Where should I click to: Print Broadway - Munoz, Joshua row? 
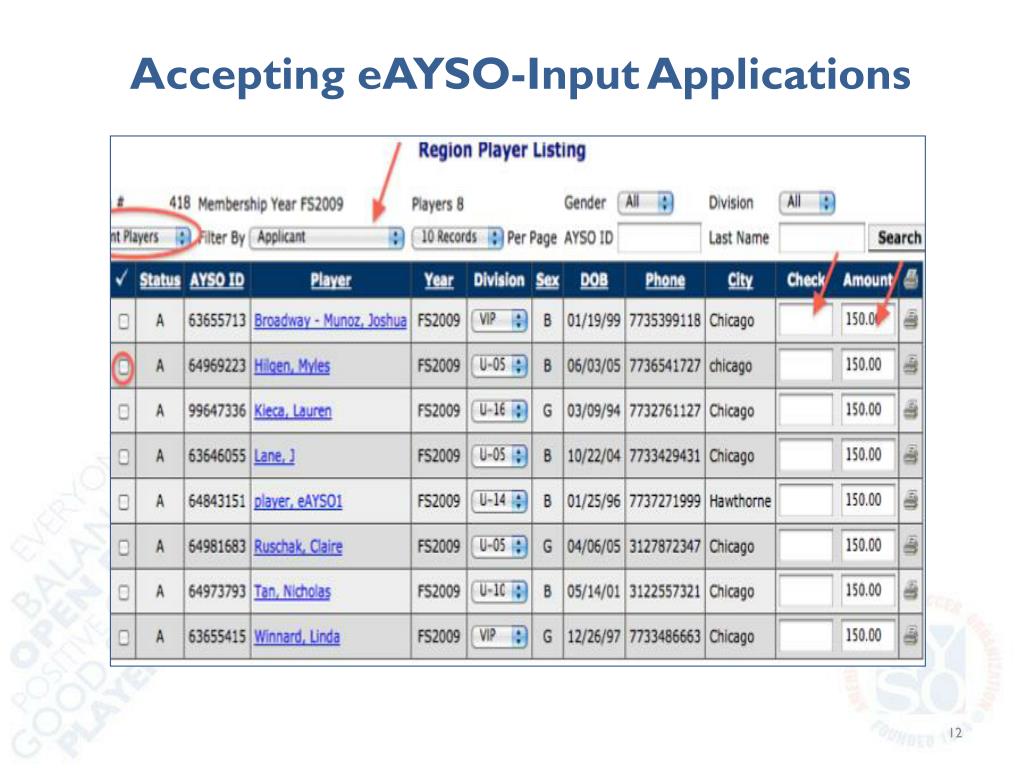pyautogui.click(x=911, y=320)
